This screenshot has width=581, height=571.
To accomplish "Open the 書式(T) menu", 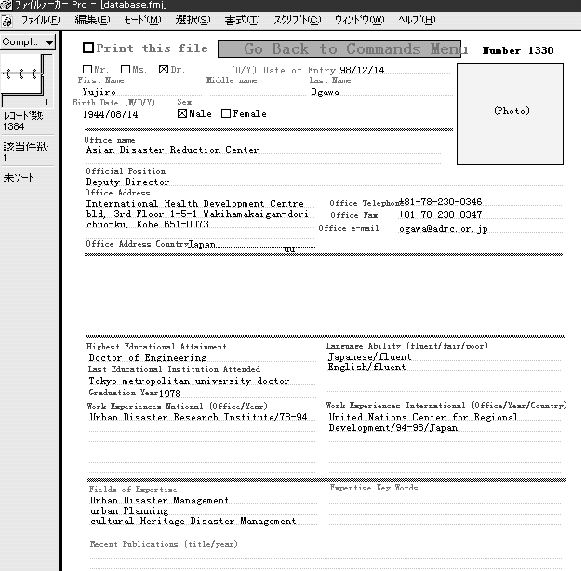I will pyautogui.click(x=242, y=20).
